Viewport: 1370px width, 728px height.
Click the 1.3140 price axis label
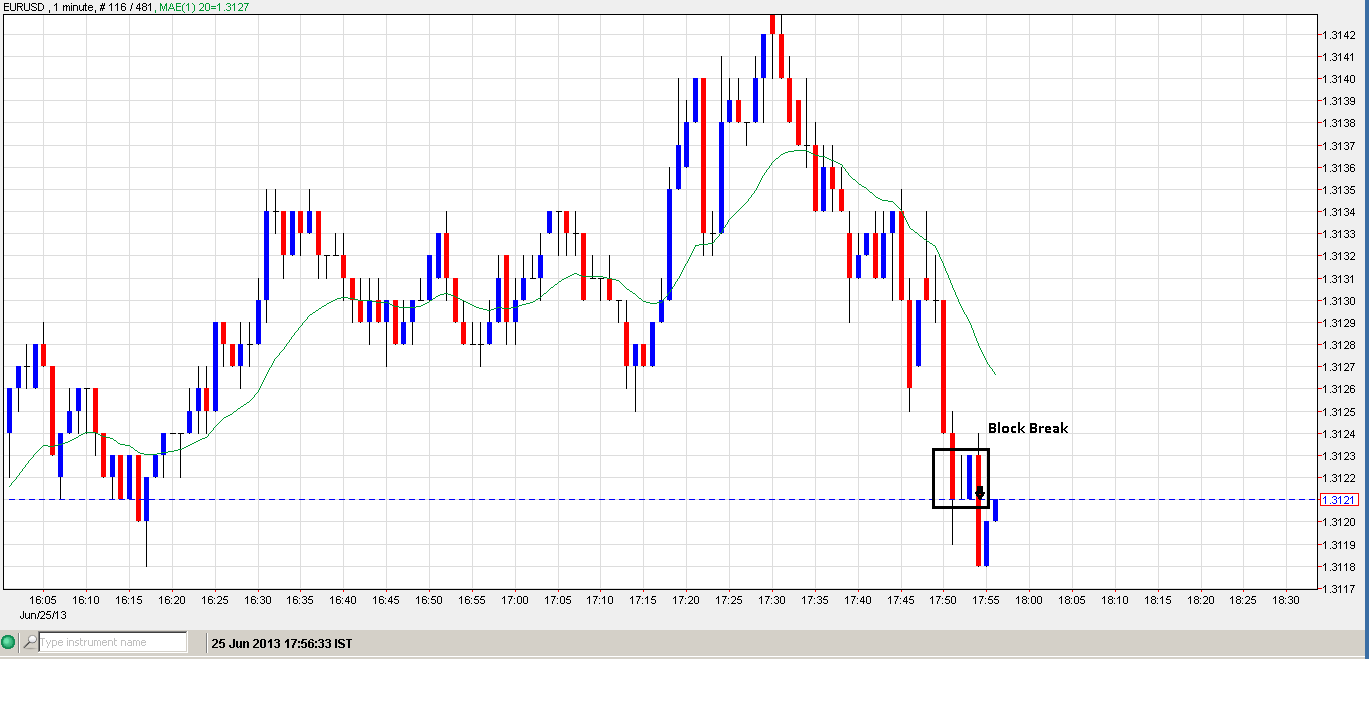coord(1338,79)
